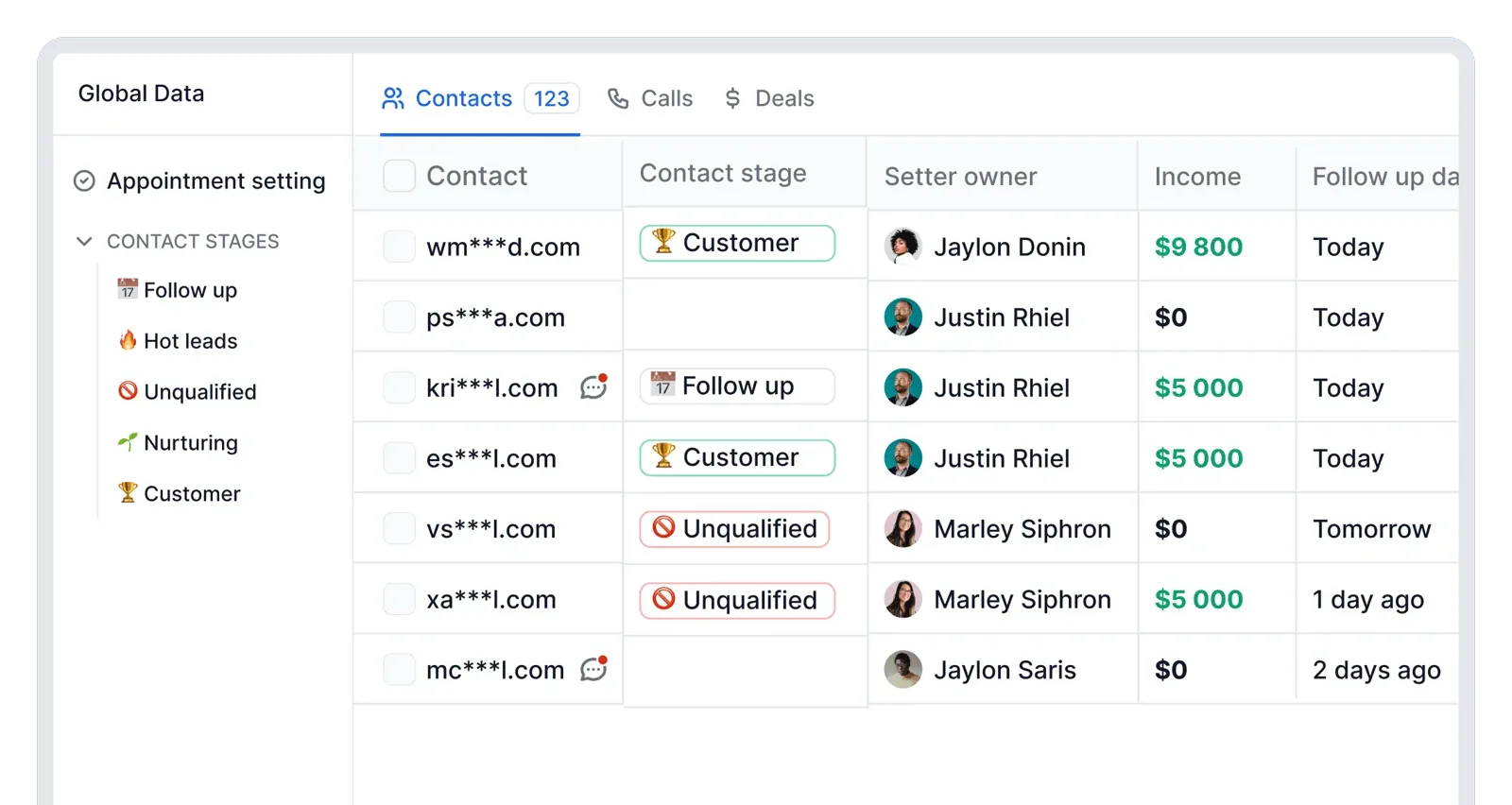Screen dimensions: 1512x805
Task: Click the Appointment setting check-circle icon
Action: (x=84, y=180)
